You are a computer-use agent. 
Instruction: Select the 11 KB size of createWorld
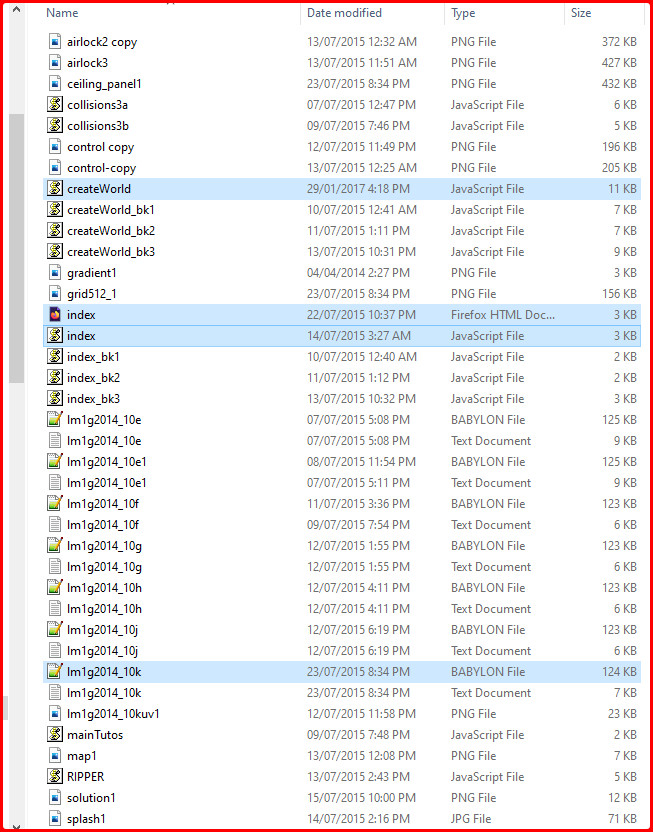(x=622, y=189)
